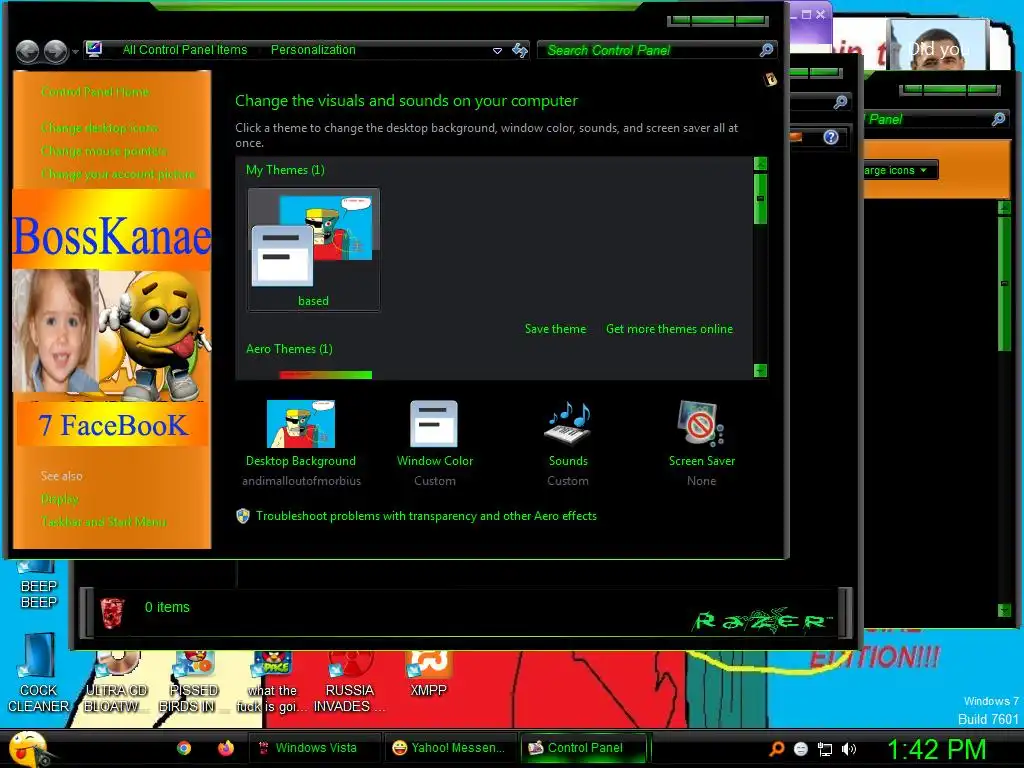Click the volume speaker tray icon
The width and height of the screenshot is (1024, 768).
click(848, 749)
